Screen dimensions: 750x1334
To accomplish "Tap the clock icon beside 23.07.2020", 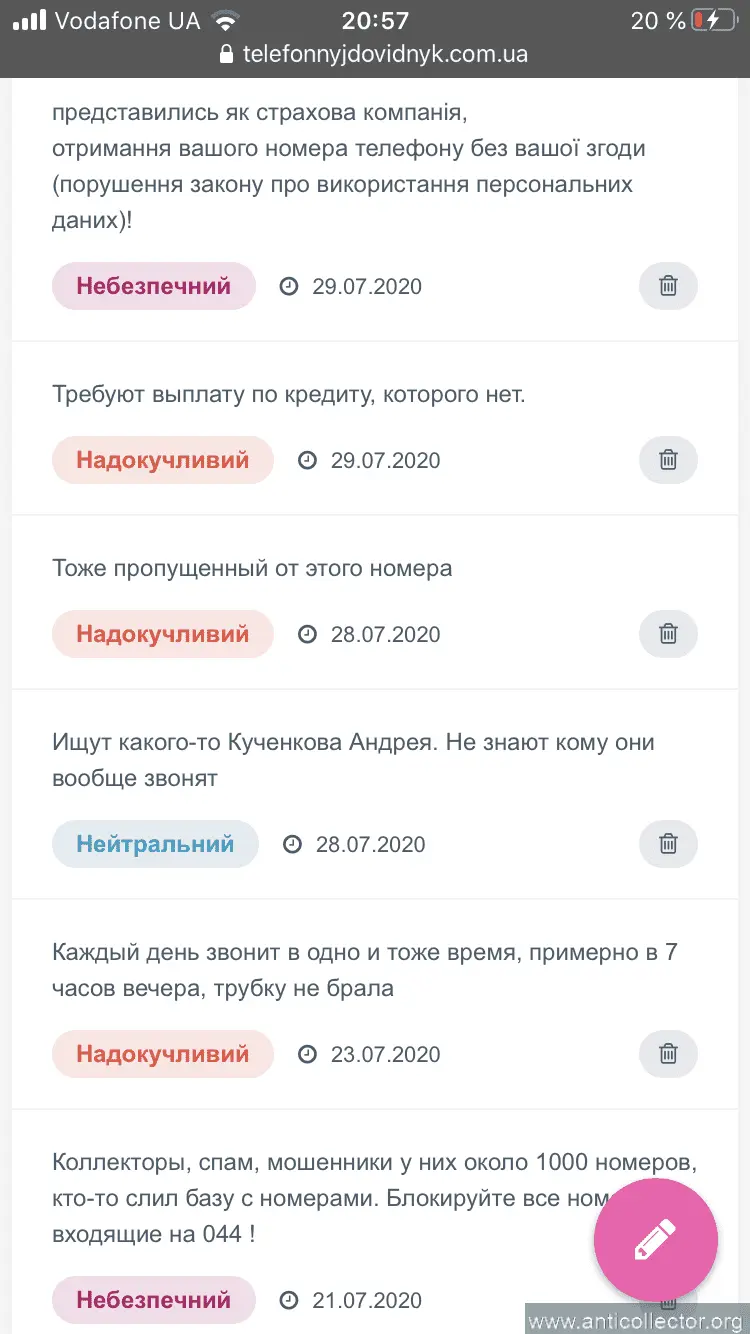I will coord(308,1054).
